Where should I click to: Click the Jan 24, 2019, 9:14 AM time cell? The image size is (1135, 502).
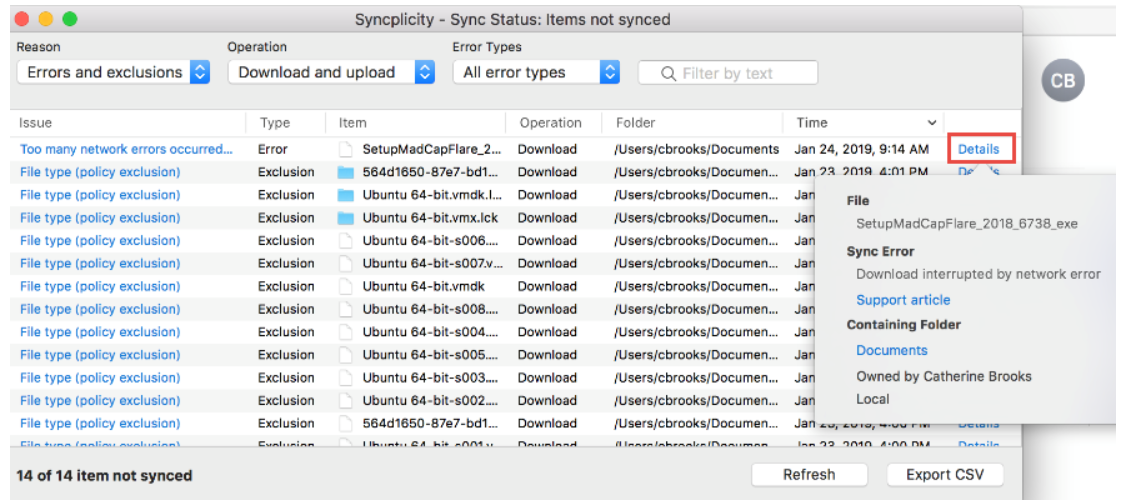coord(861,149)
